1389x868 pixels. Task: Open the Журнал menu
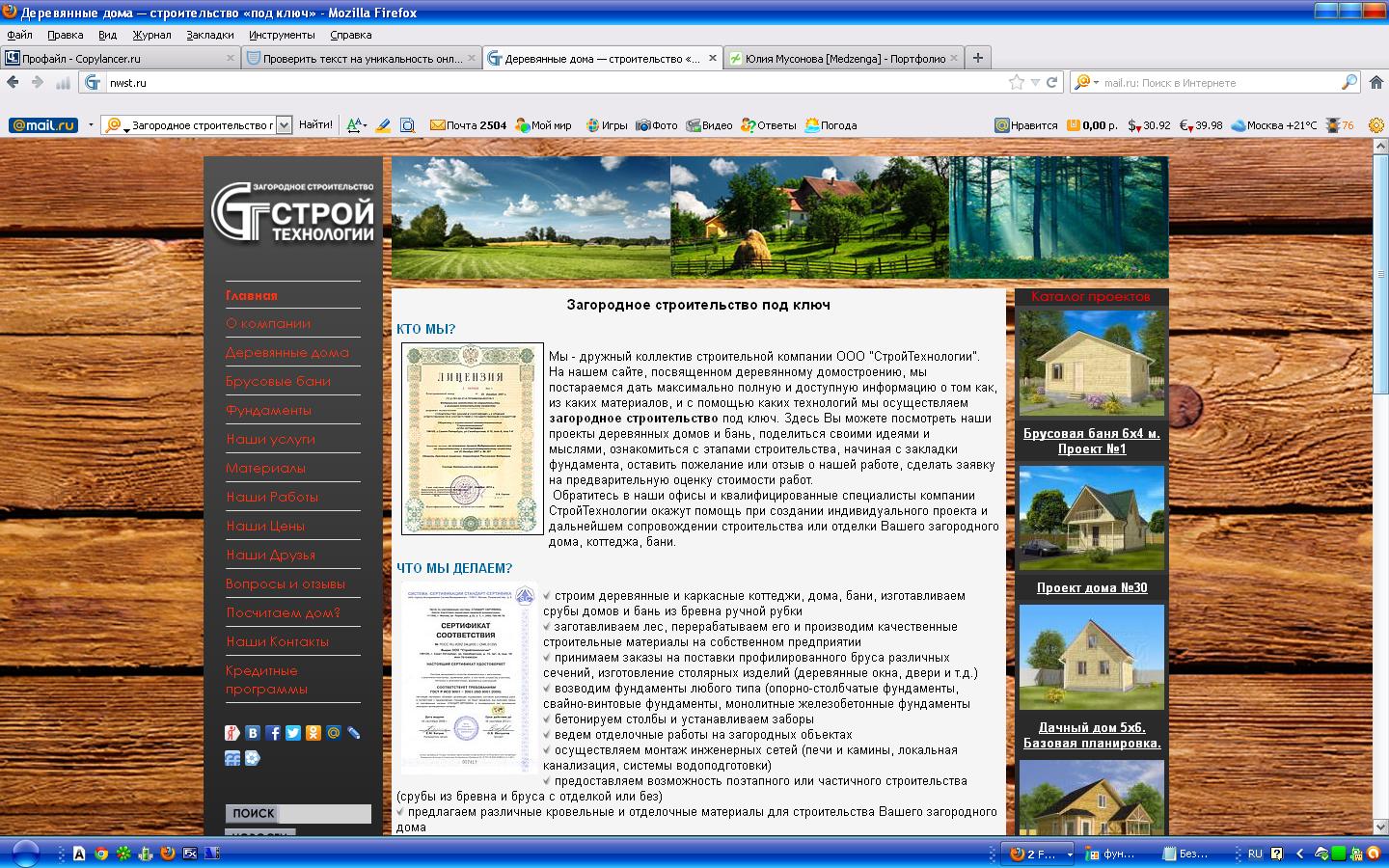(151, 35)
